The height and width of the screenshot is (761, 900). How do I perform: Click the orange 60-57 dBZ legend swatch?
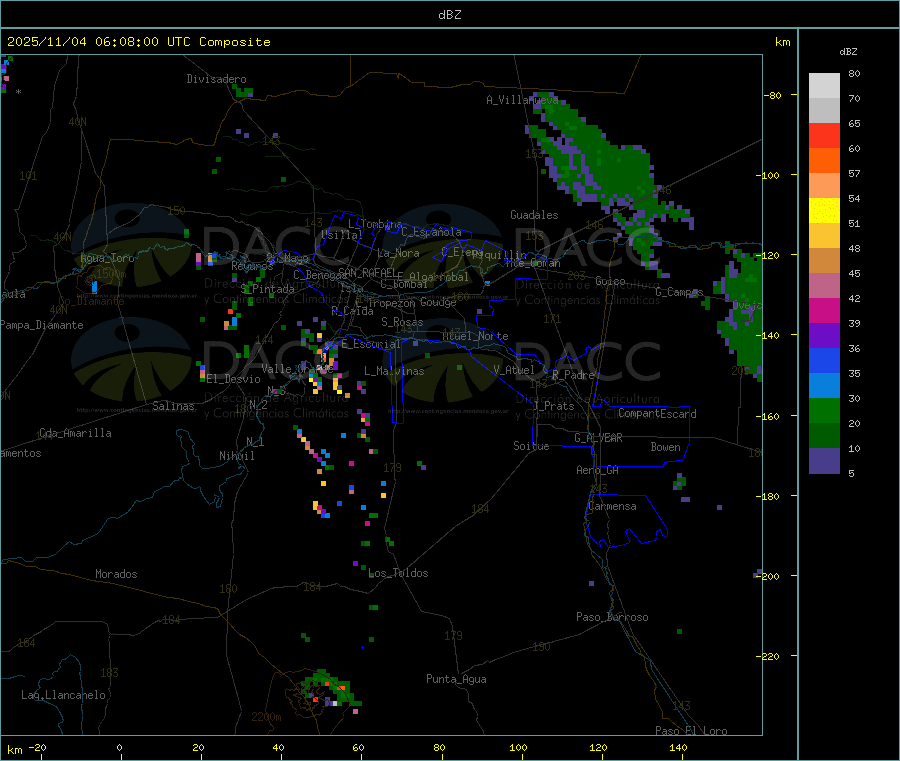[x=824, y=161]
